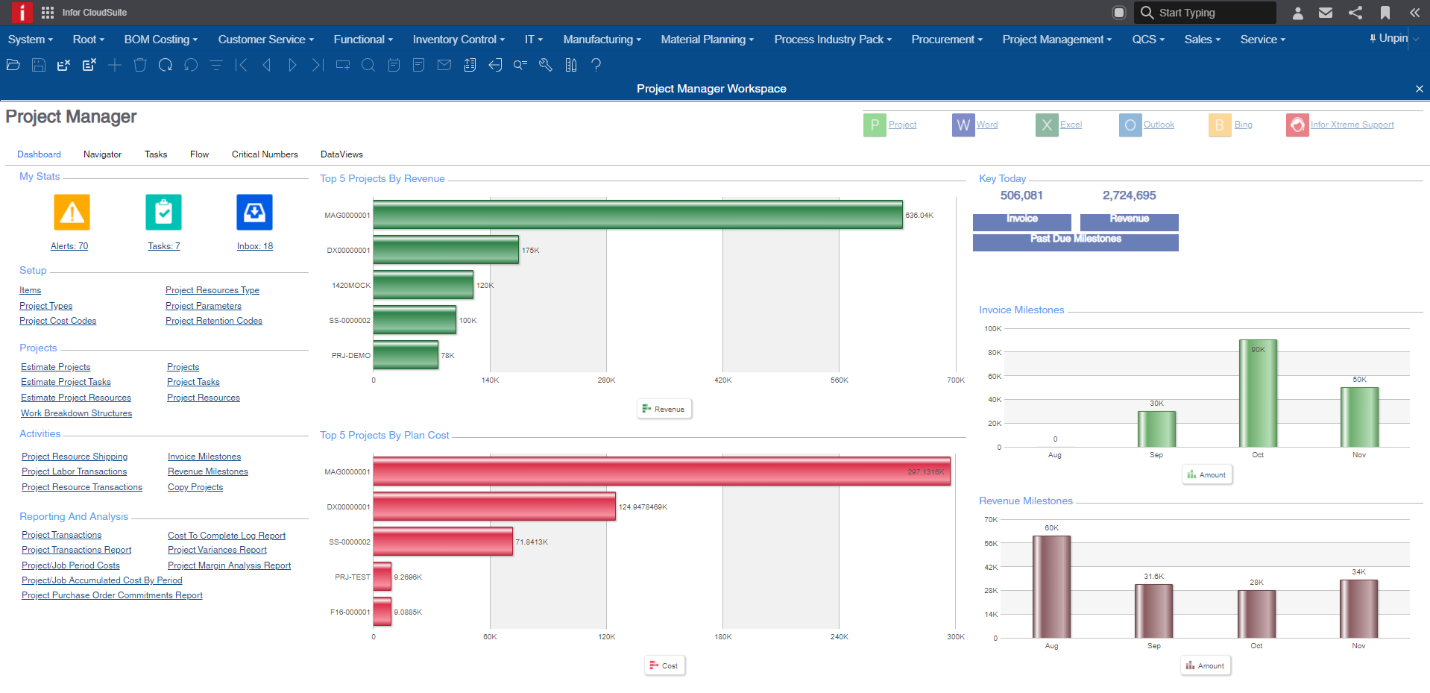Screen dimensions: 1430x693
Task: Click the open folder toolbar icon
Action: point(13,65)
